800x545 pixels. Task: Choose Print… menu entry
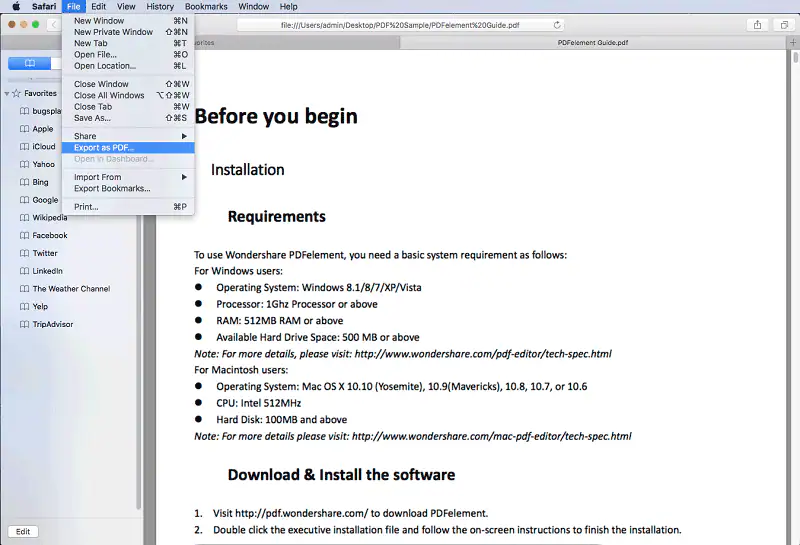coord(128,207)
